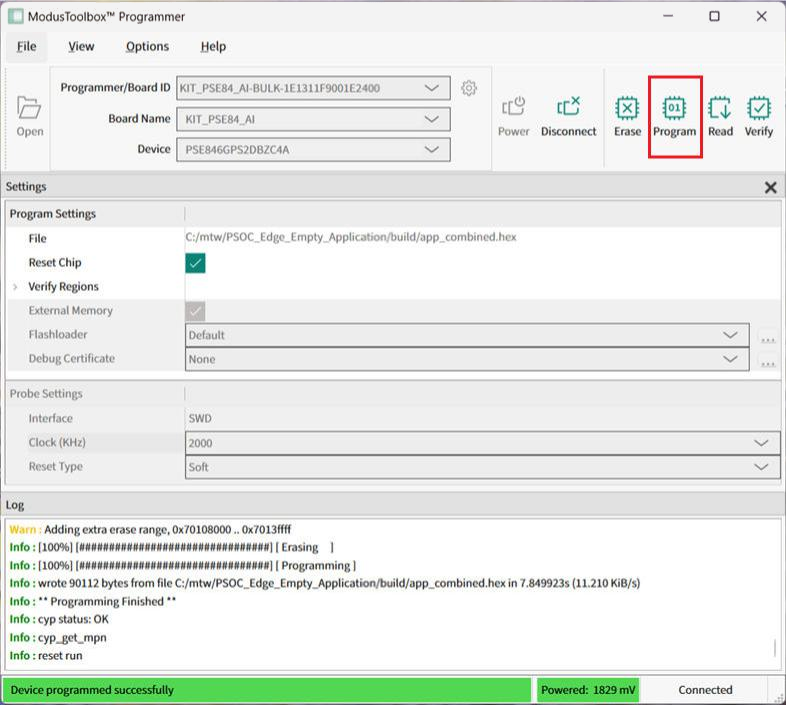Click the Program chip icon
The height and width of the screenshot is (705, 786).
pos(674,108)
